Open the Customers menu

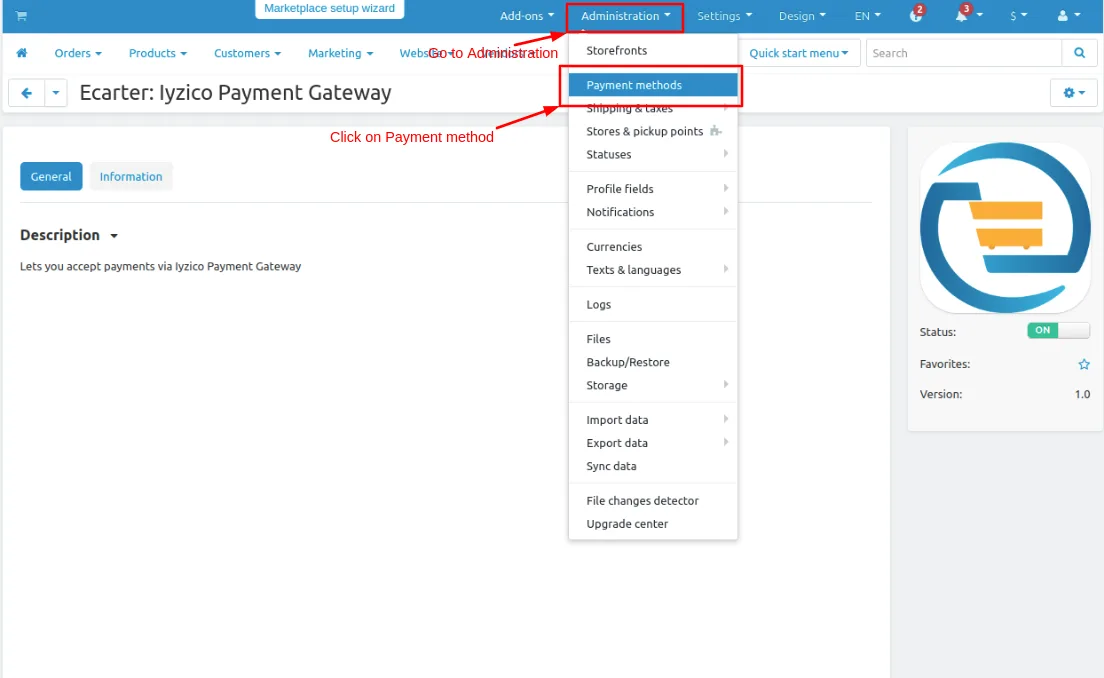tap(247, 53)
